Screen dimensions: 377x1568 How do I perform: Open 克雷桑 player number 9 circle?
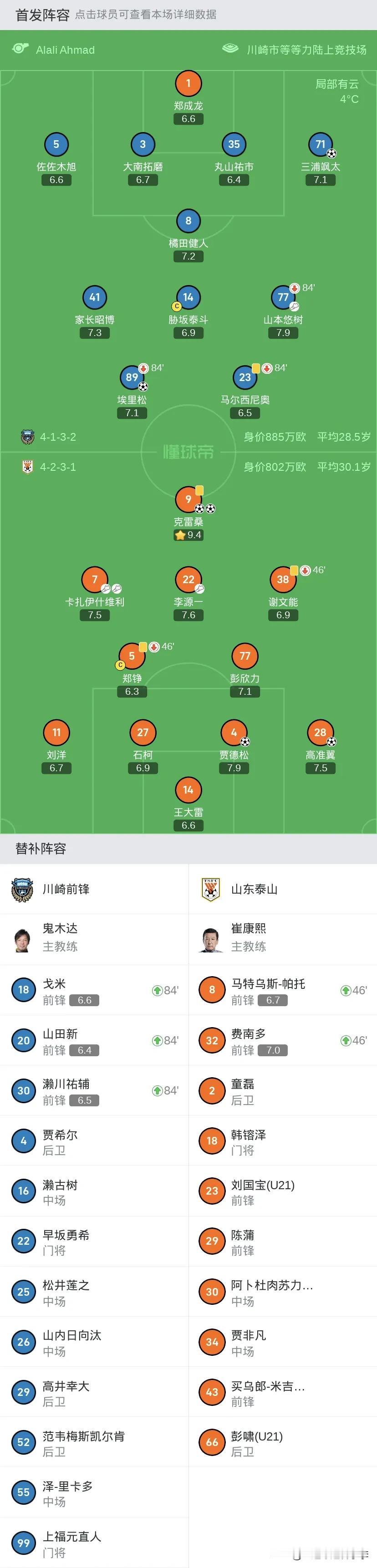click(188, 499)
